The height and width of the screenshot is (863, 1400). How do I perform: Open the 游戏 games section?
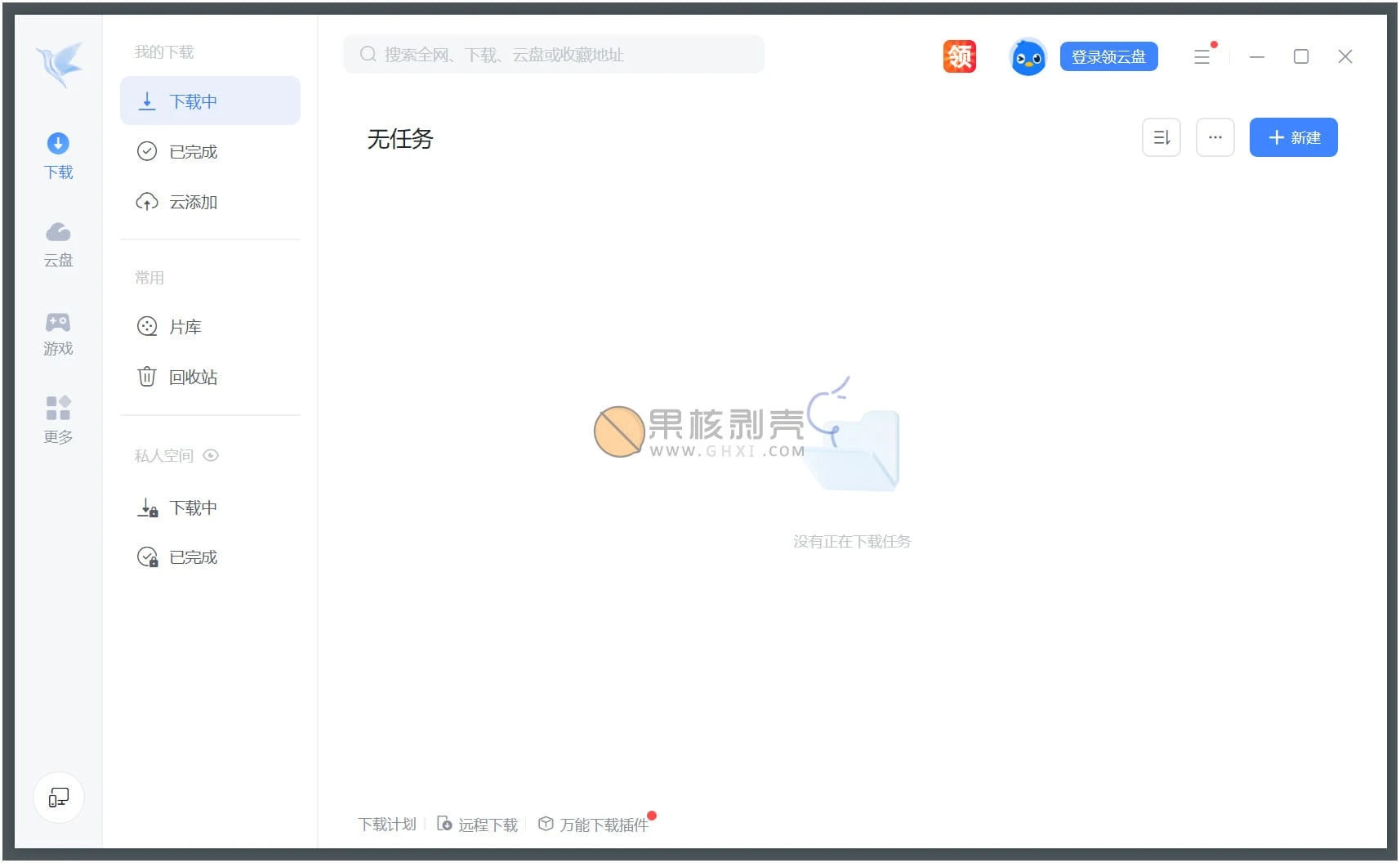point(58,333)
